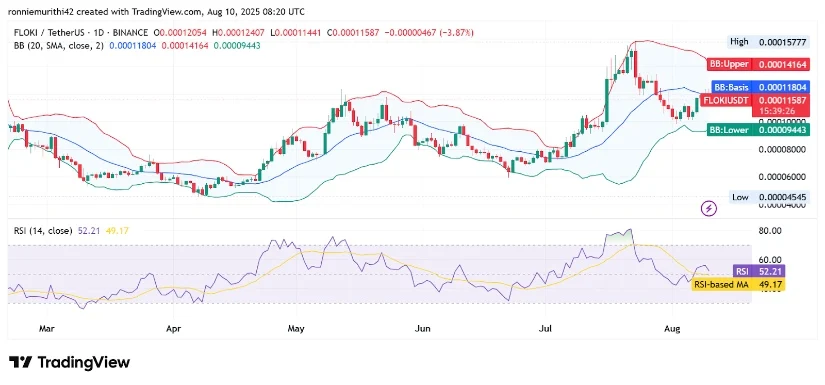
Task: Select the BB:Lower price label
Action: (758, 130)
